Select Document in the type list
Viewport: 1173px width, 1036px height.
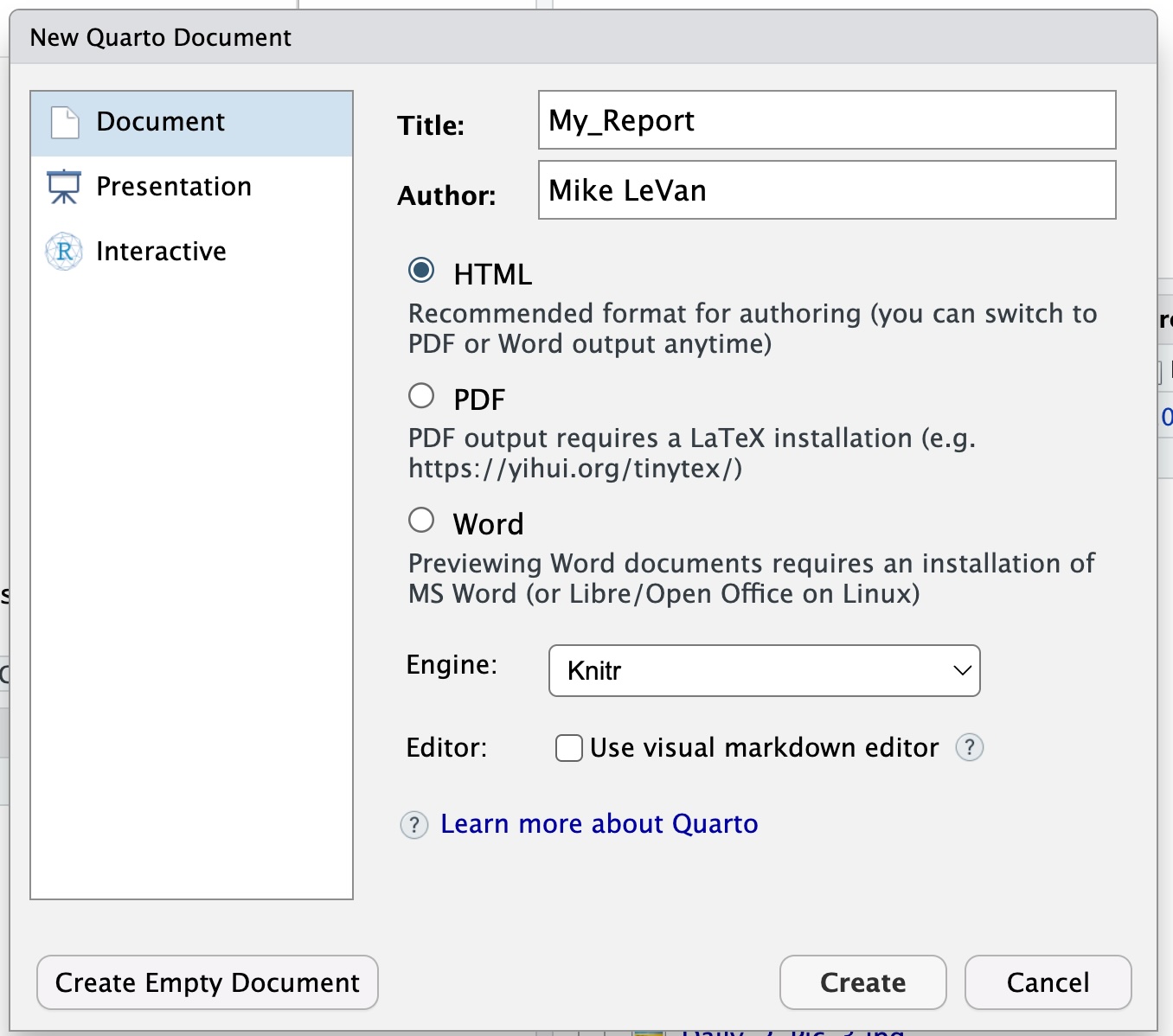coord(161,122)
